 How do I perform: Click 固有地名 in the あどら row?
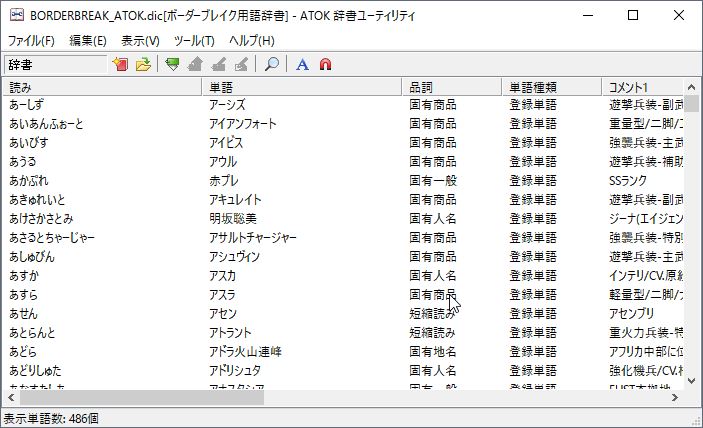click(433, 351)
